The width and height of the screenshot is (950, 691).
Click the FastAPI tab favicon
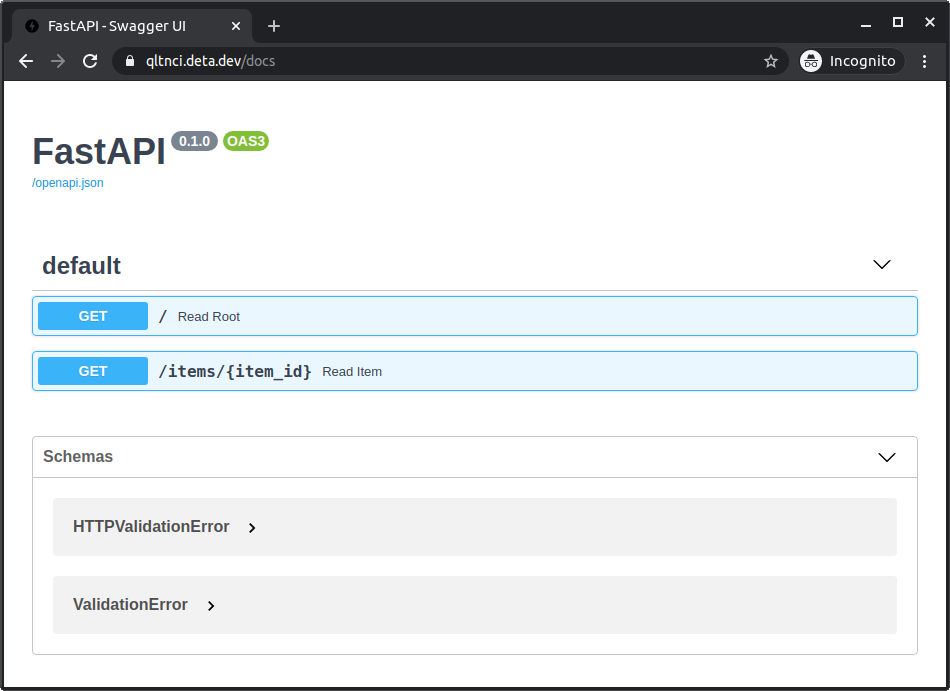tap(32, 26)
